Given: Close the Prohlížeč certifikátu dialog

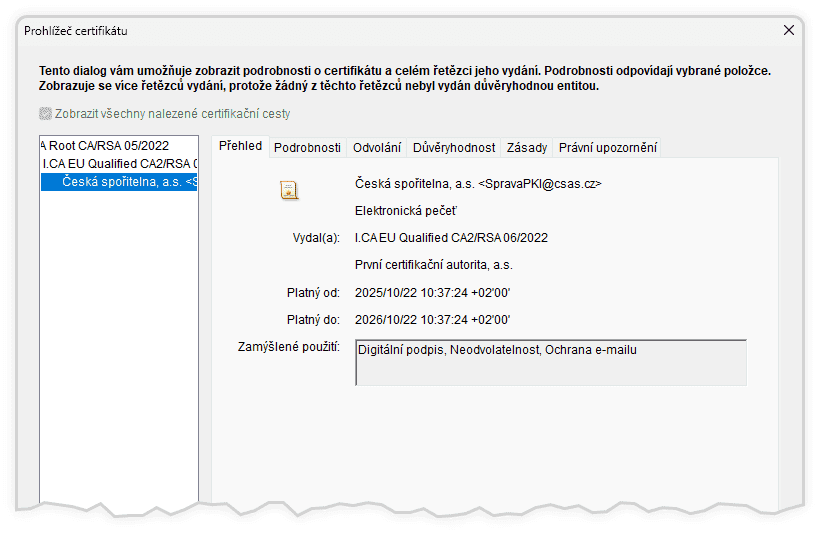Looking at the screenshot, I should click(x=789, y=30).
